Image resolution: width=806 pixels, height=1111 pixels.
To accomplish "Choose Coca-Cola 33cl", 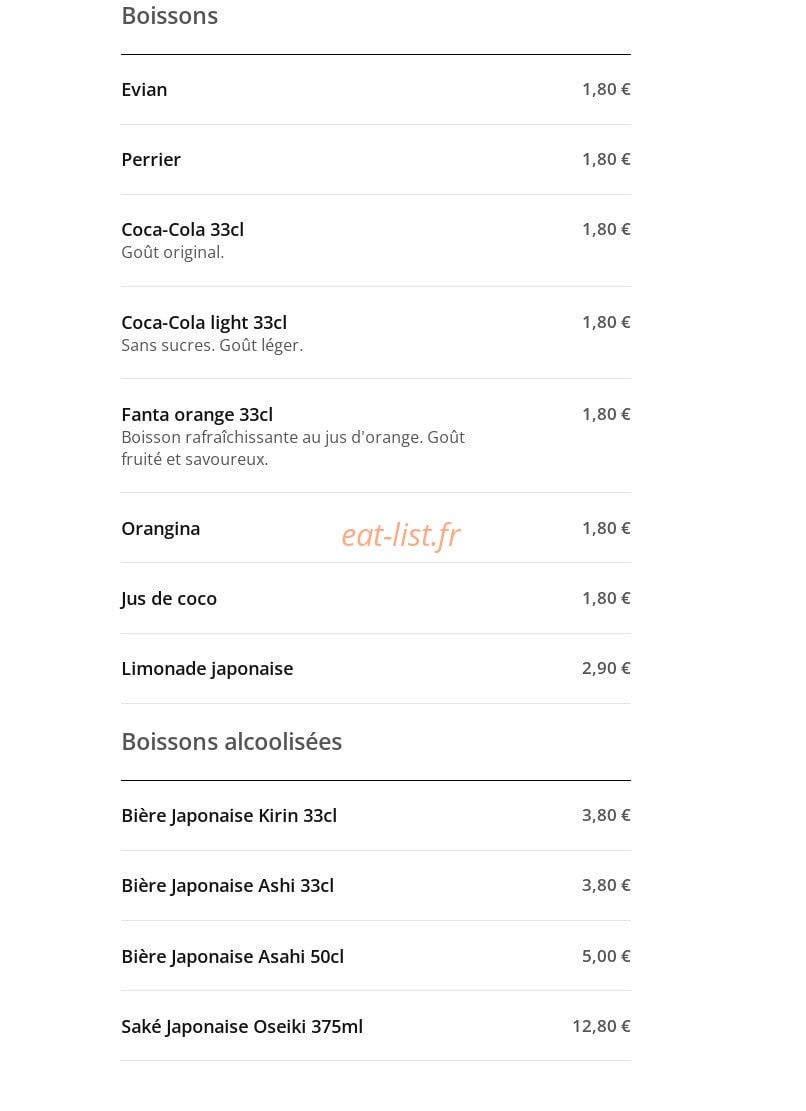I will coord(375,241).
